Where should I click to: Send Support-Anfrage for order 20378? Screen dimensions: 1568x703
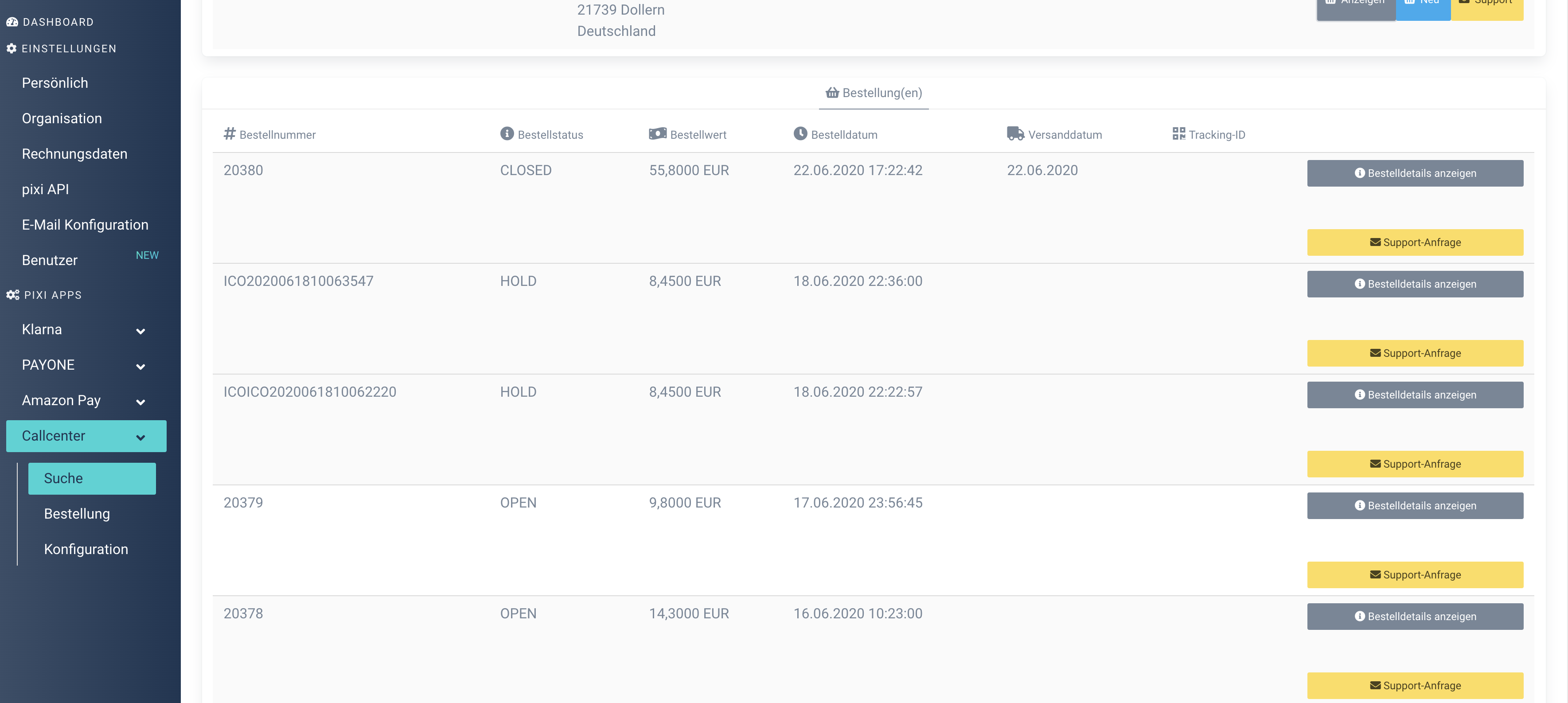pyautogui.click(x=1415, y=685)
